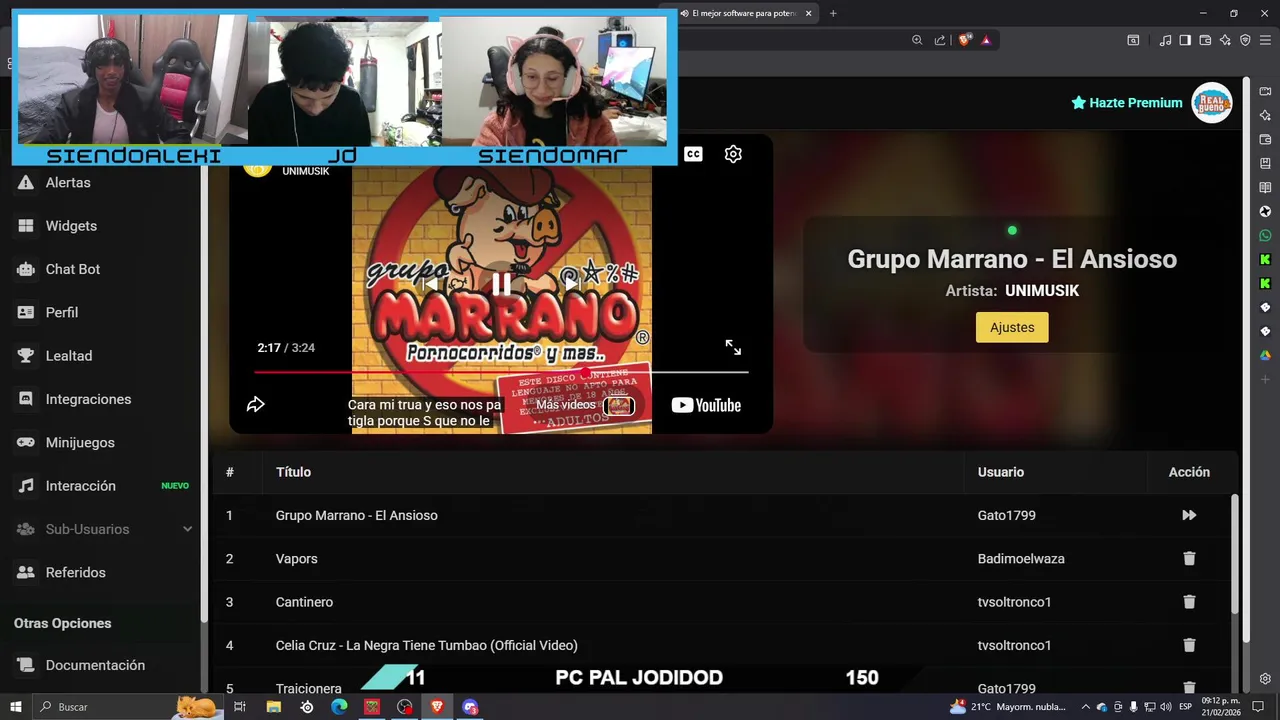1280x720 pixels.
Task: Click the user name Badimoelwaza
Action: (x=1021, y=559)
